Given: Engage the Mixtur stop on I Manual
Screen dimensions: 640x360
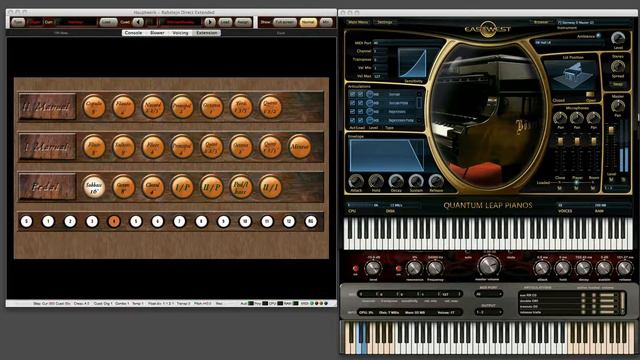Looking at the screenshot, I should pos(300,147).
